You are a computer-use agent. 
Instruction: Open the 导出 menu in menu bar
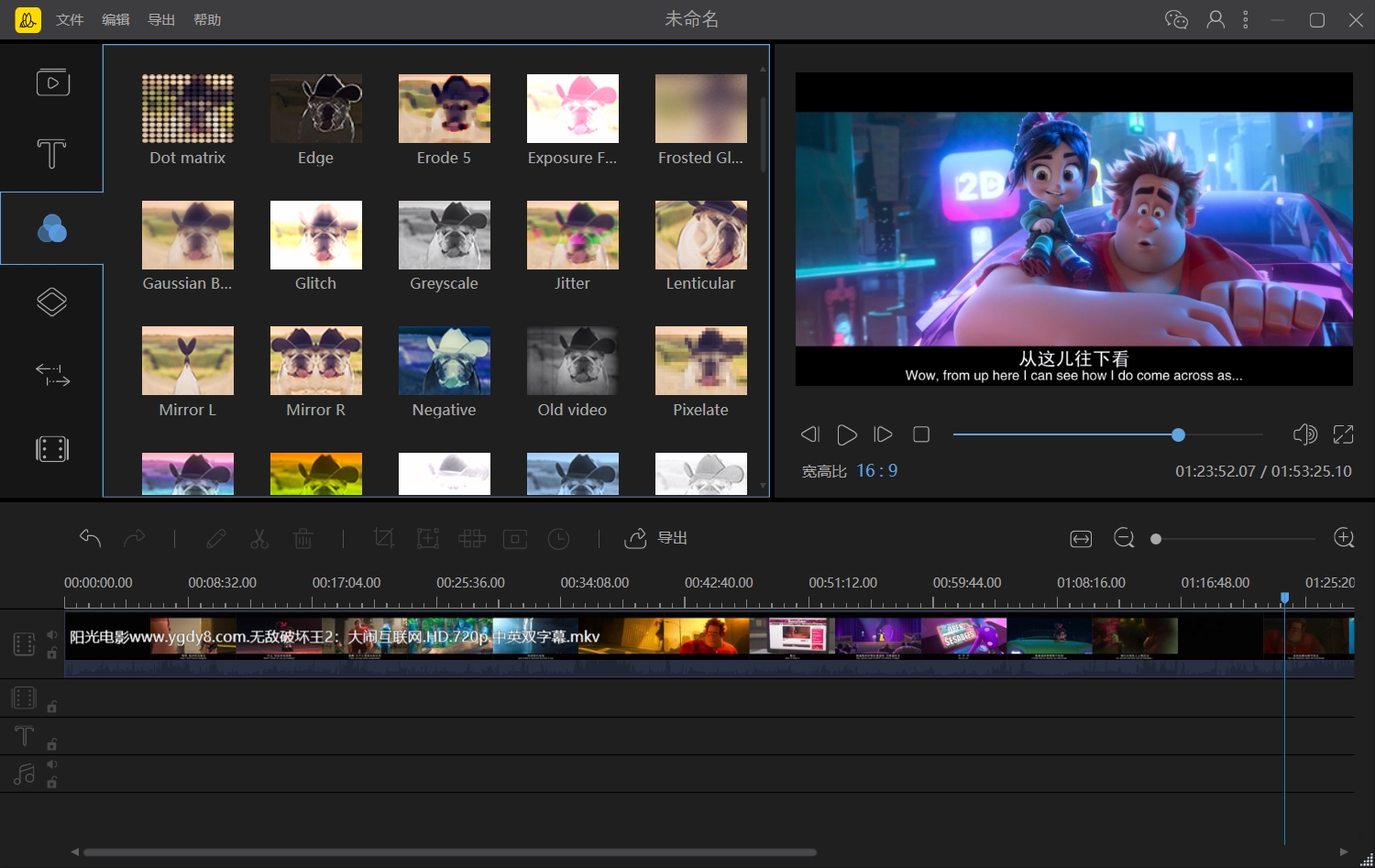click(x=161, y=19)
